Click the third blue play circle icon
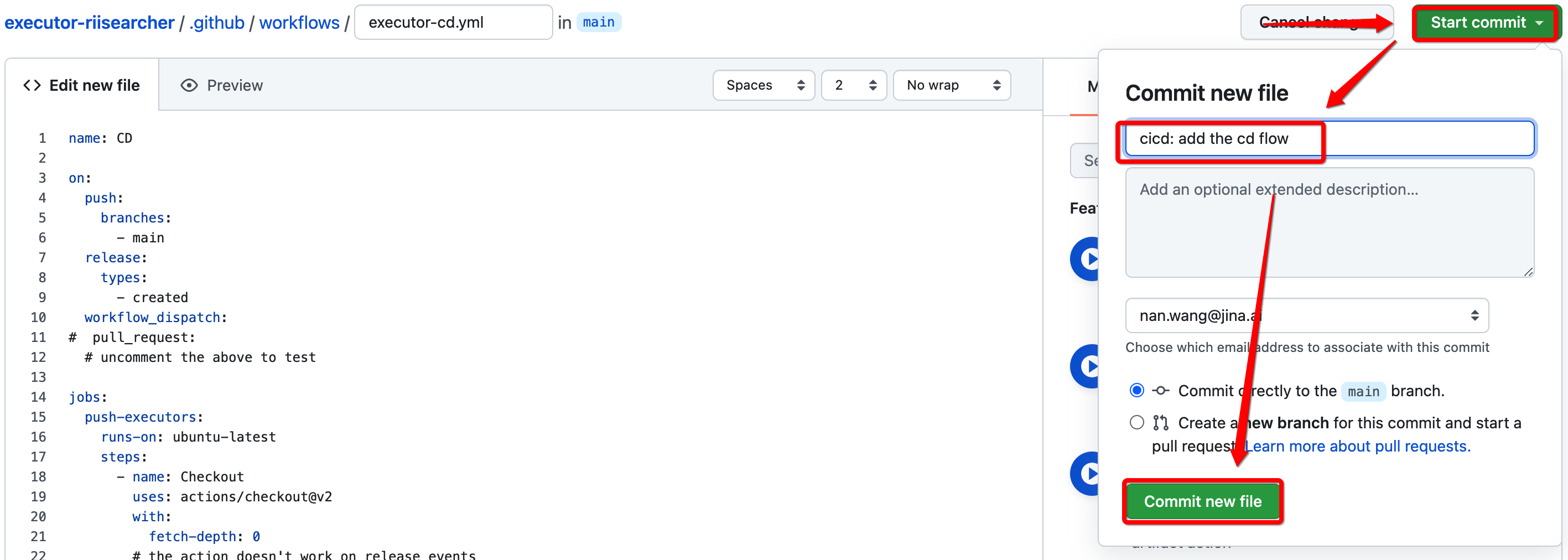1568x560 pixels. tap(1086, 474)
